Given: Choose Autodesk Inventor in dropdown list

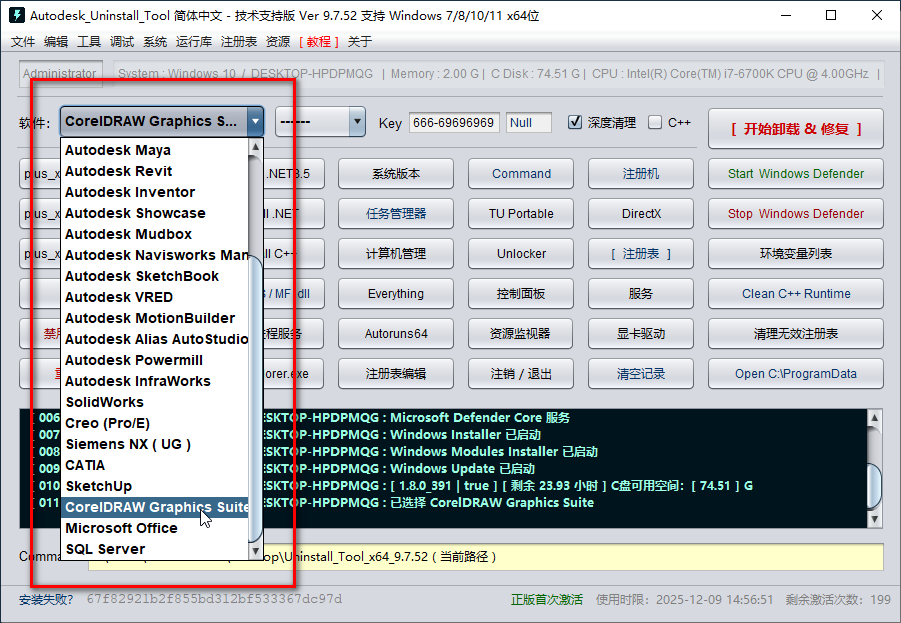Looking at the screenshot, I should (155, 192).
